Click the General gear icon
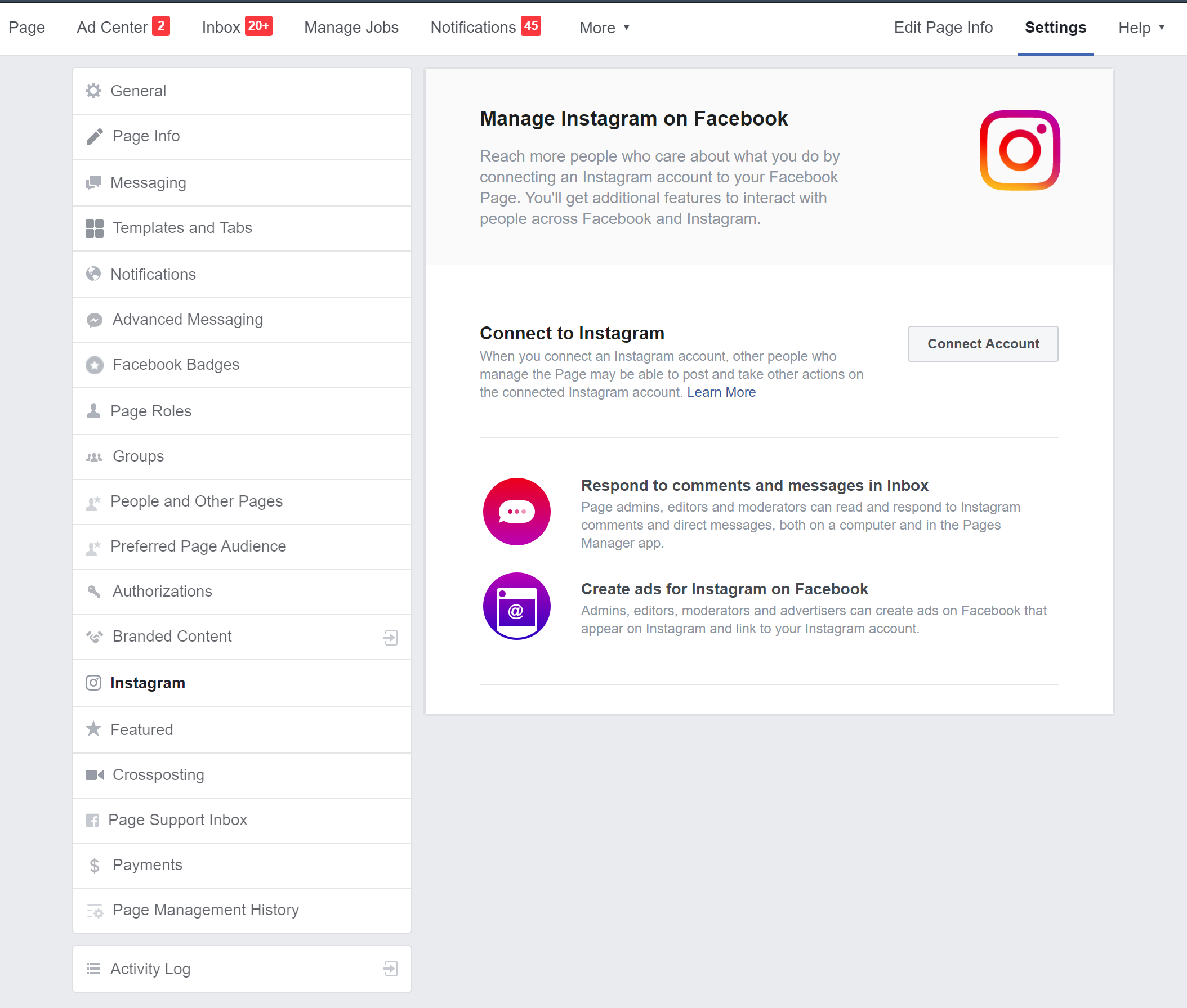 tap(93, 91)
